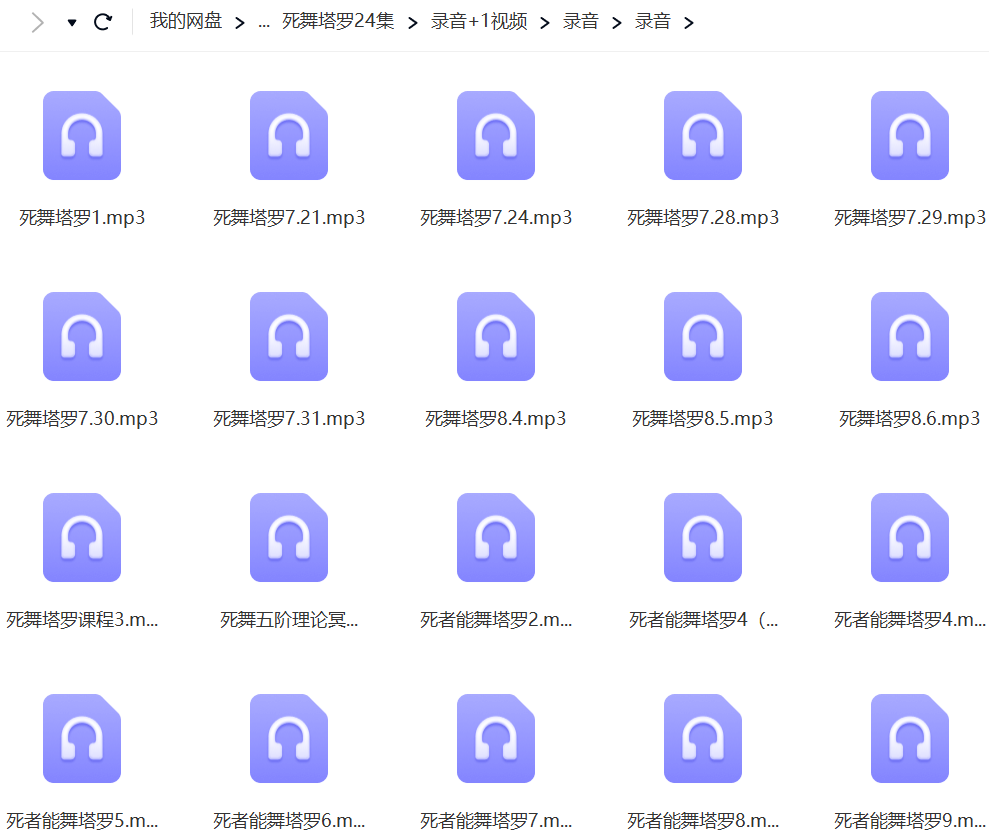
Task: Click file name text 死者能舞塔罗2.m...
Action: click(x=496, y=621)
